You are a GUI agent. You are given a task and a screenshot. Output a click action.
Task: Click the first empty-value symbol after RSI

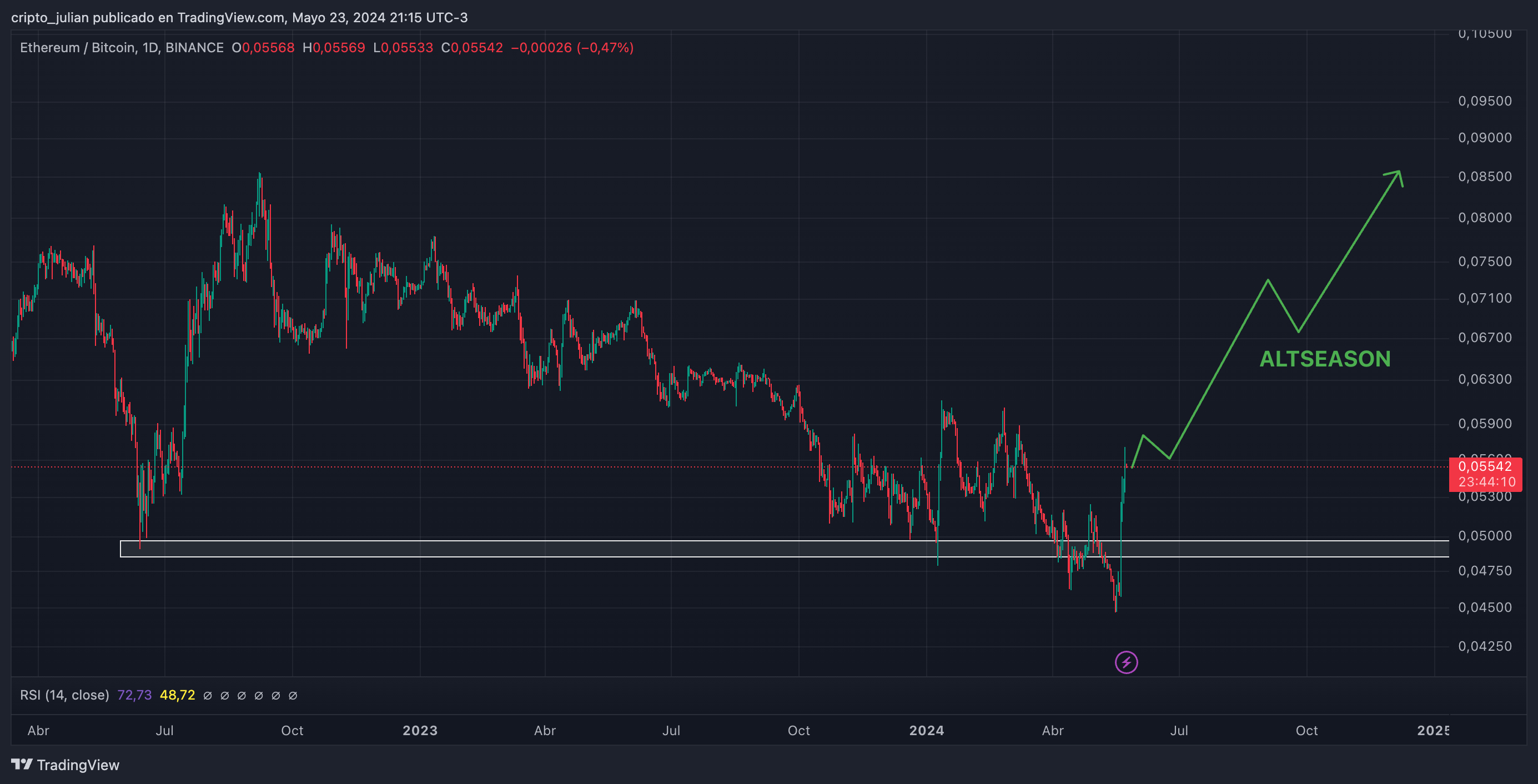(207, 696)
